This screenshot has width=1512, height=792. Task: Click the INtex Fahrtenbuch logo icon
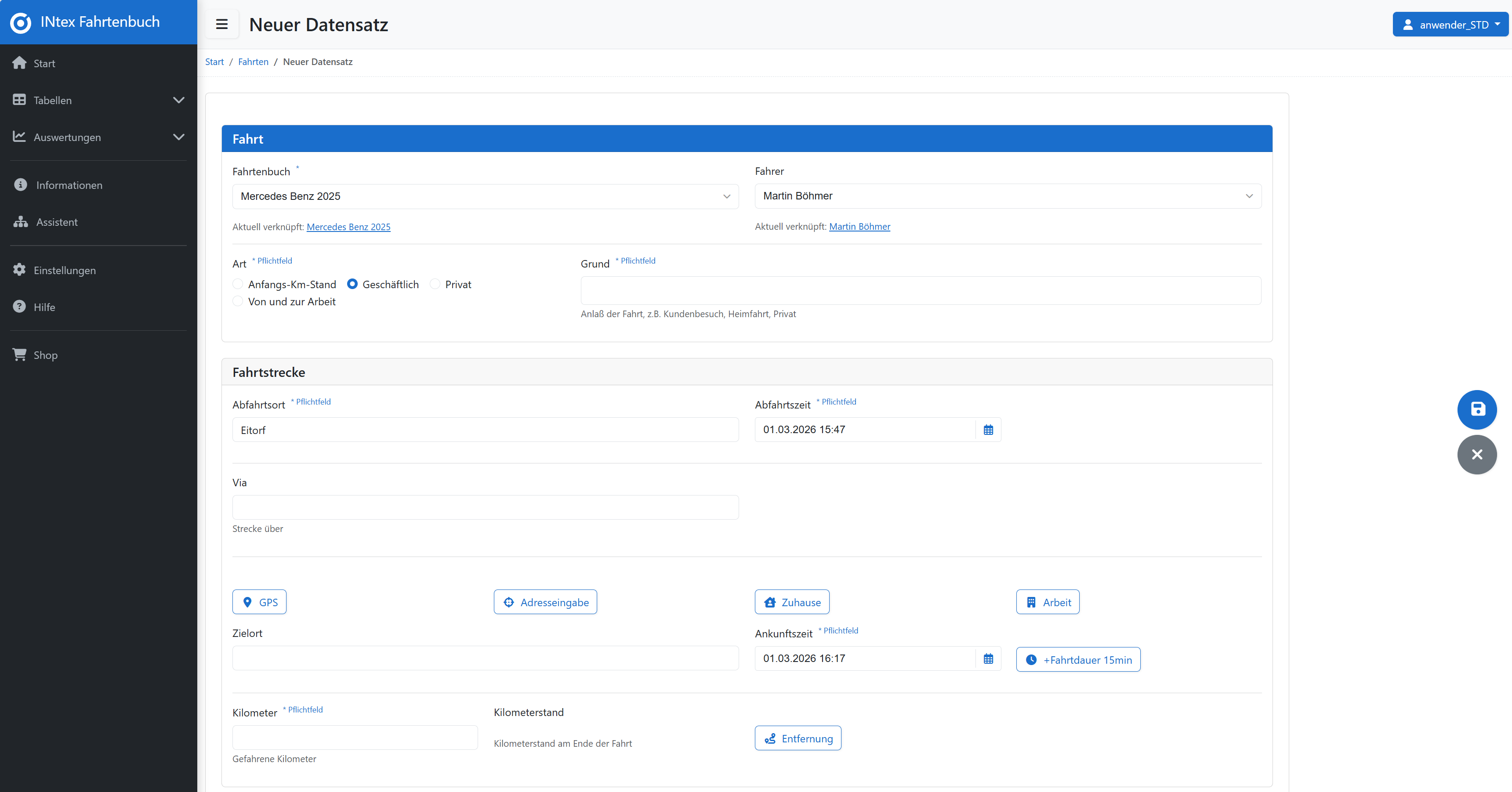click(21, 23)
